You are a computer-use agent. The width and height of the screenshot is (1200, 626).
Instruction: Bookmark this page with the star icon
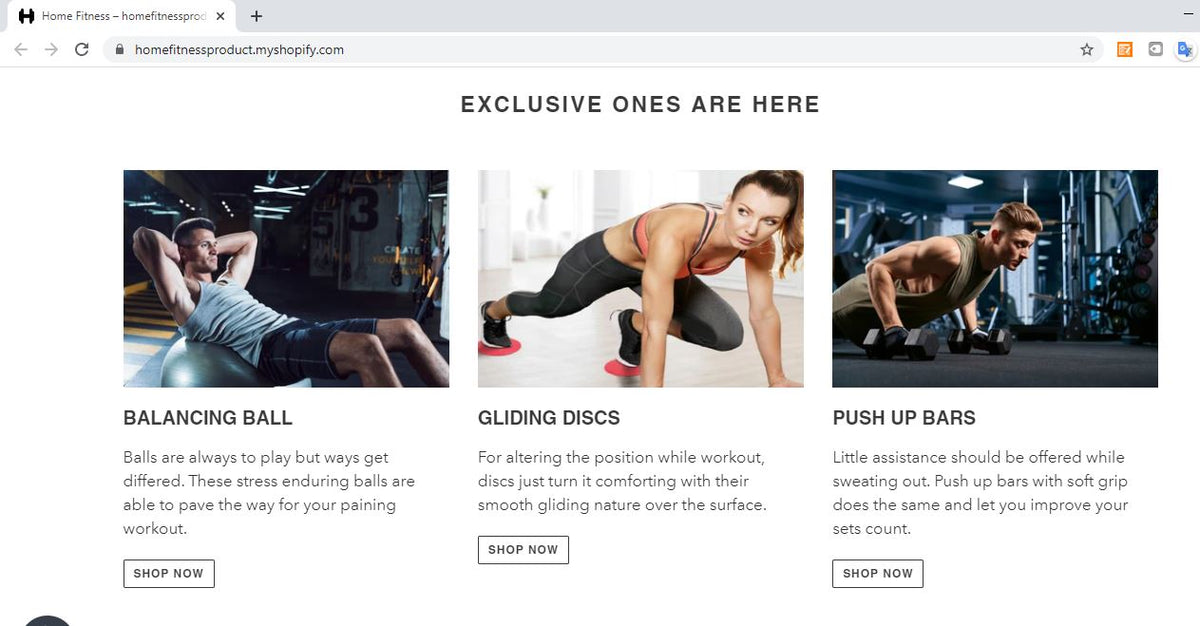point(1087,49)
